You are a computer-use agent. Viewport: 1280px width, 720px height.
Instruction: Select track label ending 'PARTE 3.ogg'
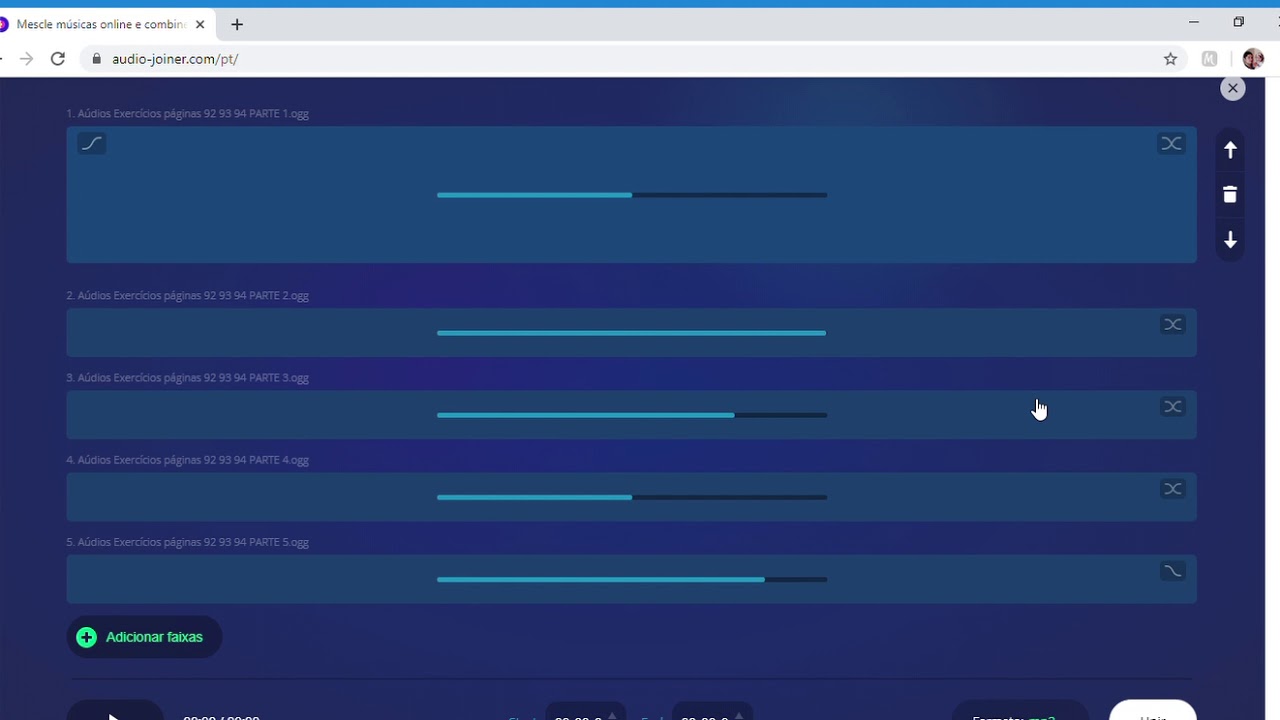(188, 378)
